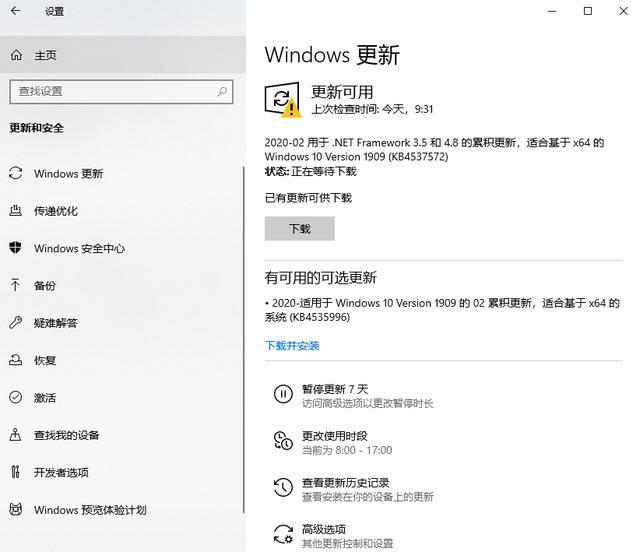Open the 备份 page
Image resolution: width=640 pixels, height=552 pixels.
tap(122, 285)
